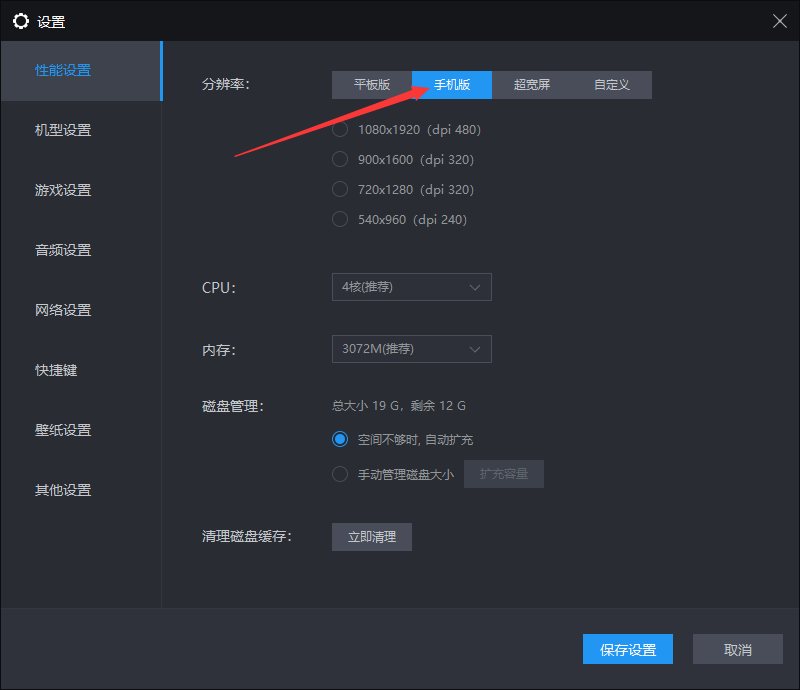This screenshot has height=690, width=800.
Task: Click the 立即清理 button
Action: (x=372, y=537)
